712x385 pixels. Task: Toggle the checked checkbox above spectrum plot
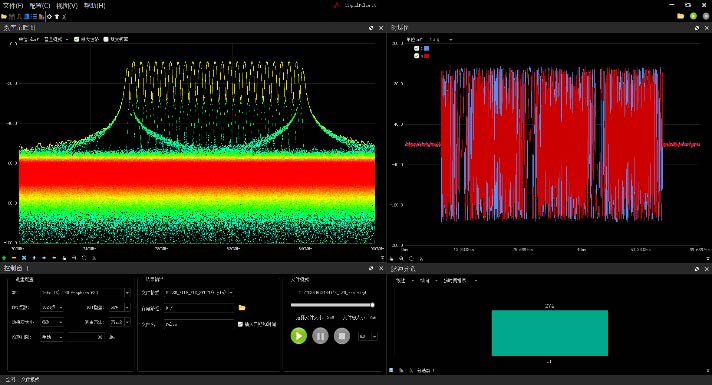[77, 39]
